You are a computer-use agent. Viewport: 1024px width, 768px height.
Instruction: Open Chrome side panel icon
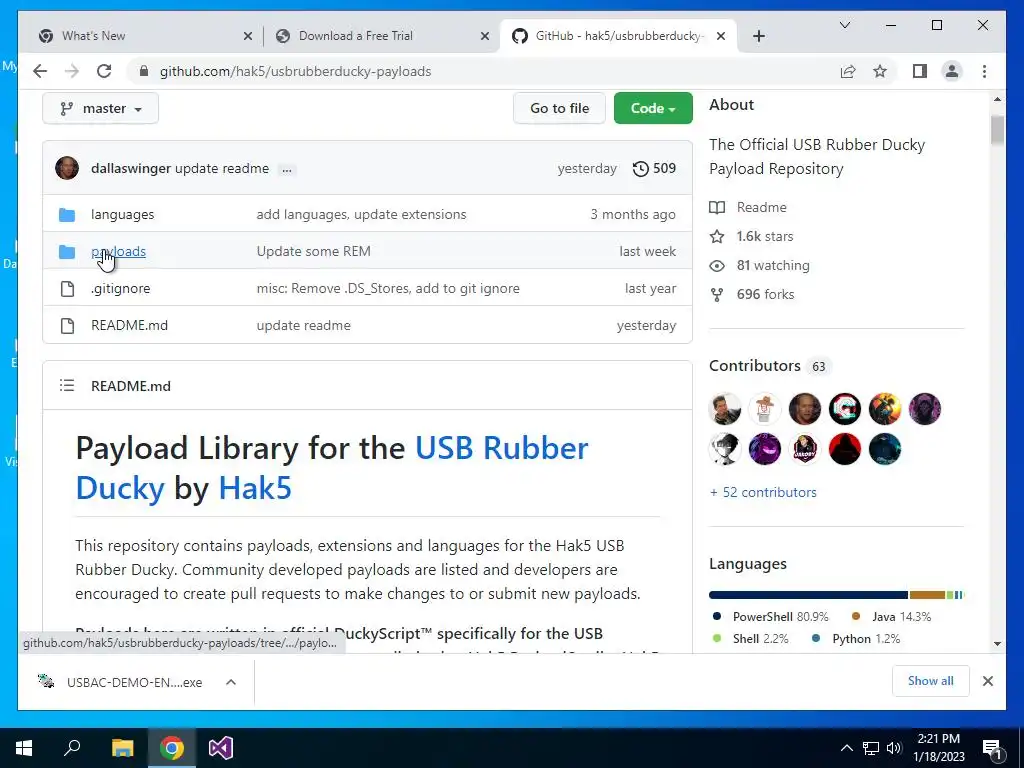(920, 71)
